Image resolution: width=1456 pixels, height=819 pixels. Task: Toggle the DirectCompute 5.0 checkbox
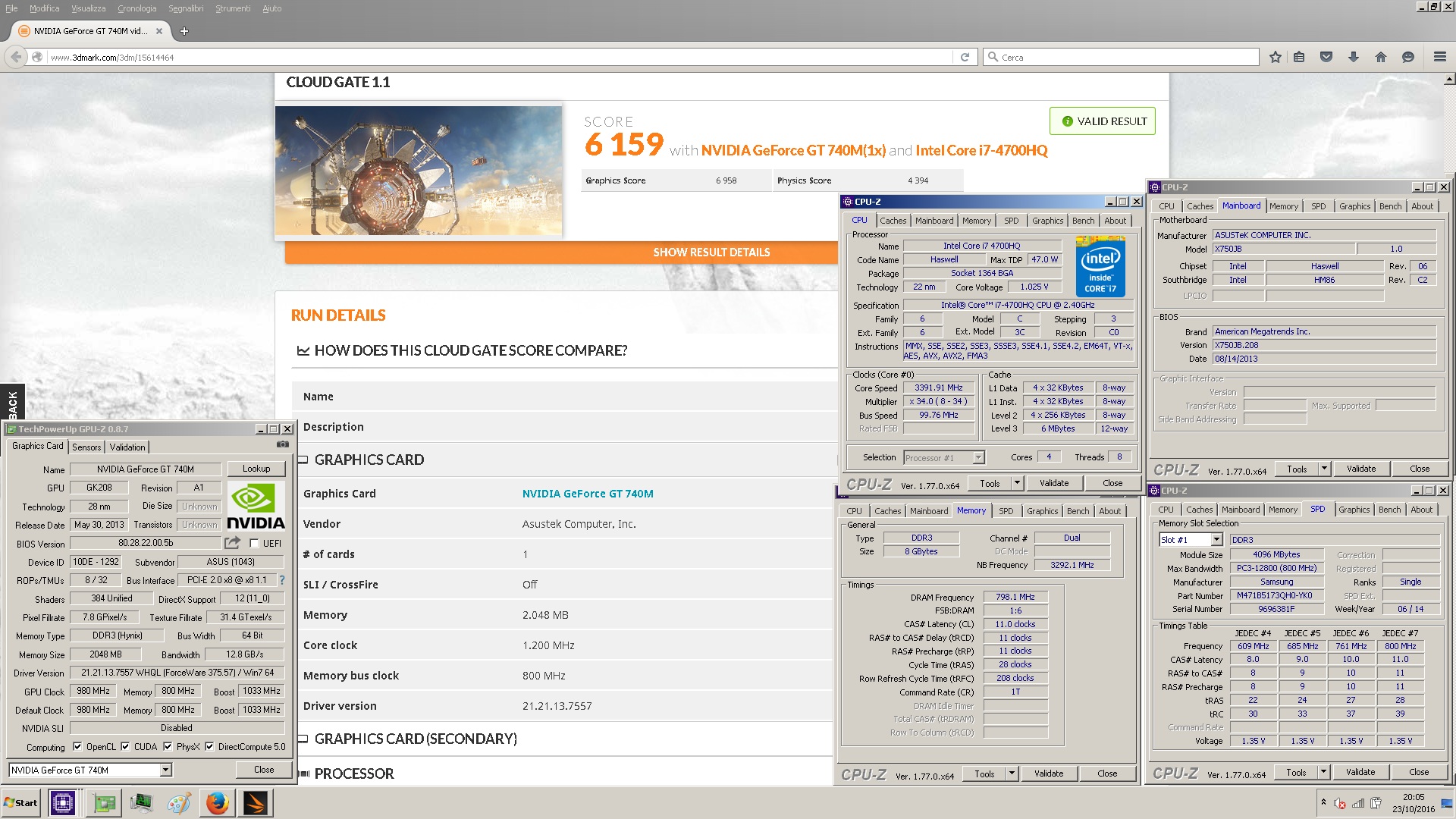click(x=209, y=746)
